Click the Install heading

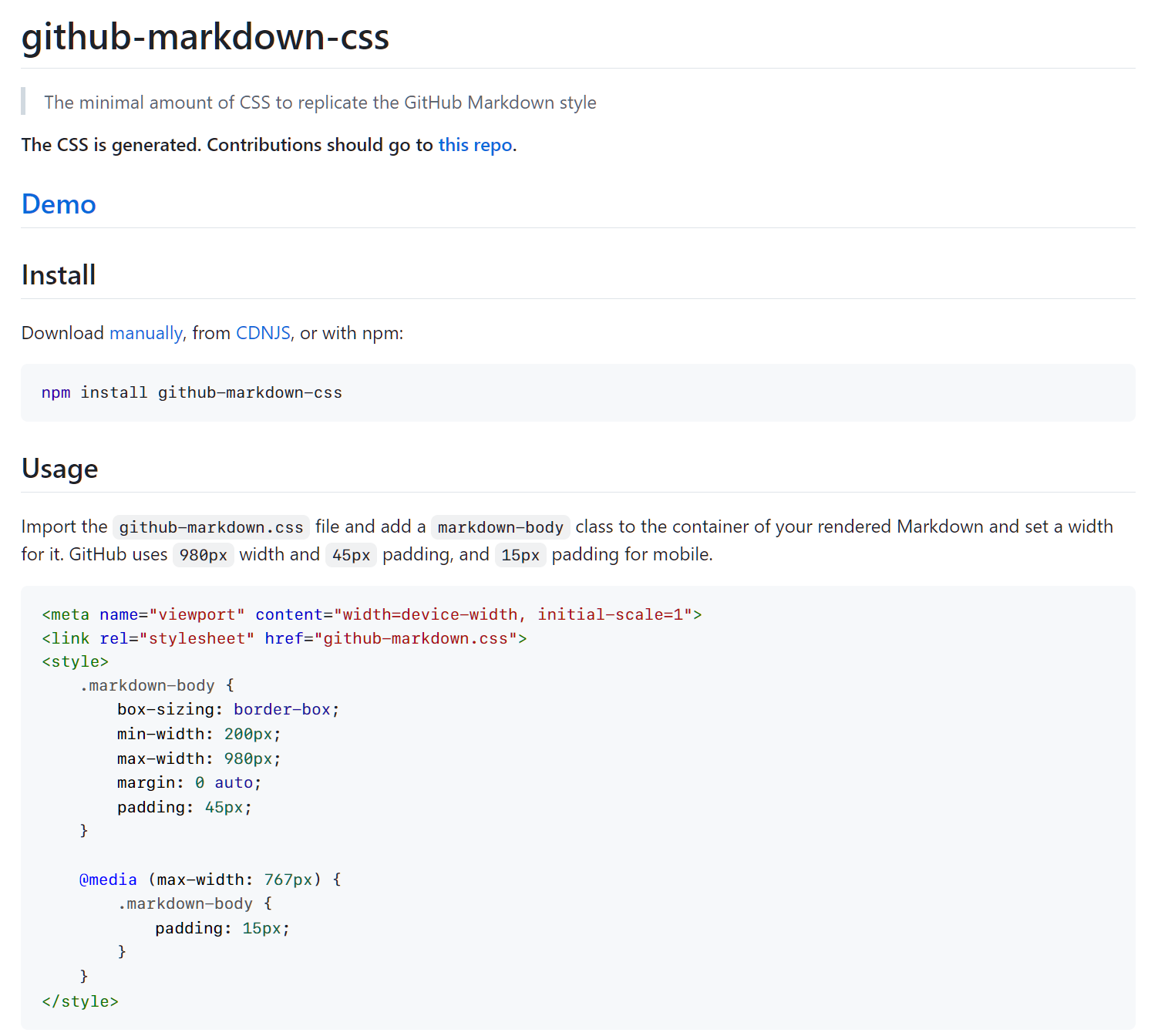click(59, 275)
